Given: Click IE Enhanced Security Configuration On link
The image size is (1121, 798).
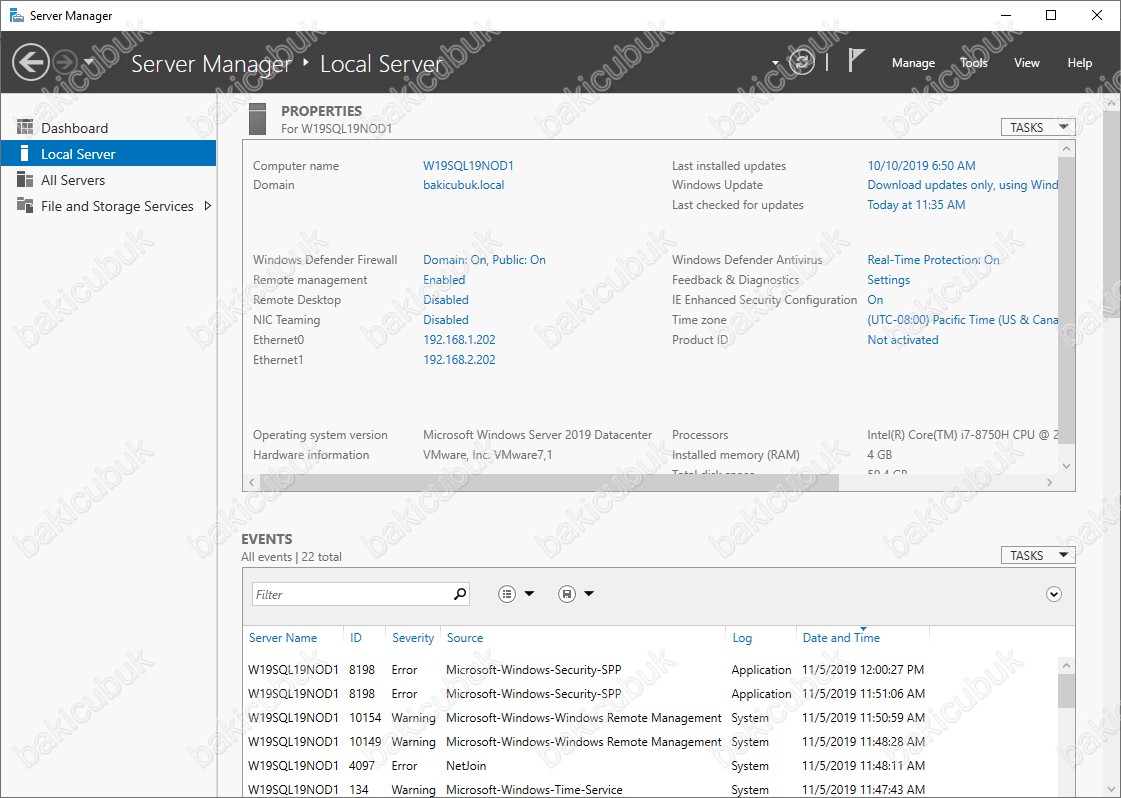Looking at the screenshot, I should [x=875, y=300].
